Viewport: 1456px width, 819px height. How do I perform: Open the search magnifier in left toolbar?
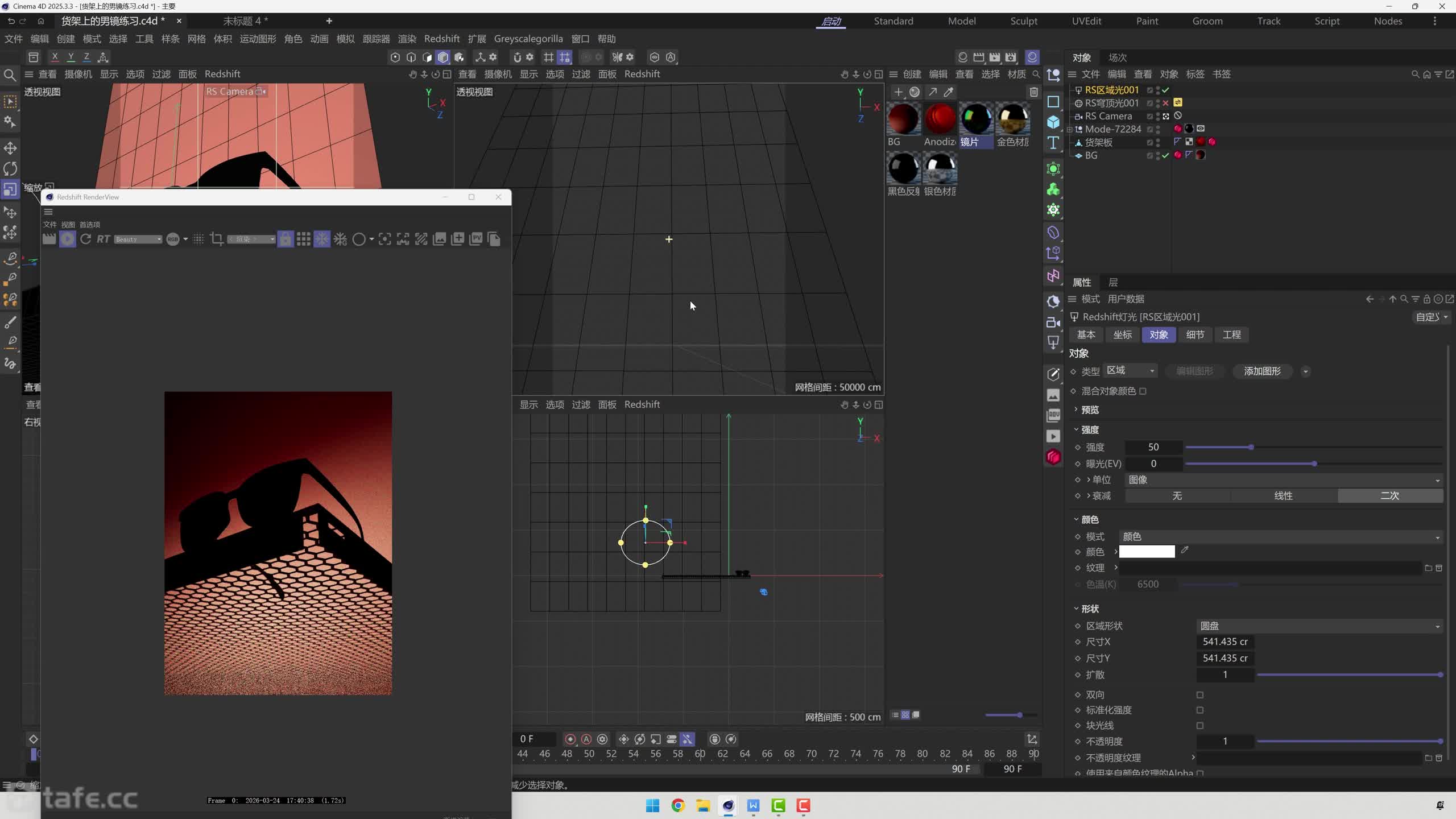click(x=10, y=75)
